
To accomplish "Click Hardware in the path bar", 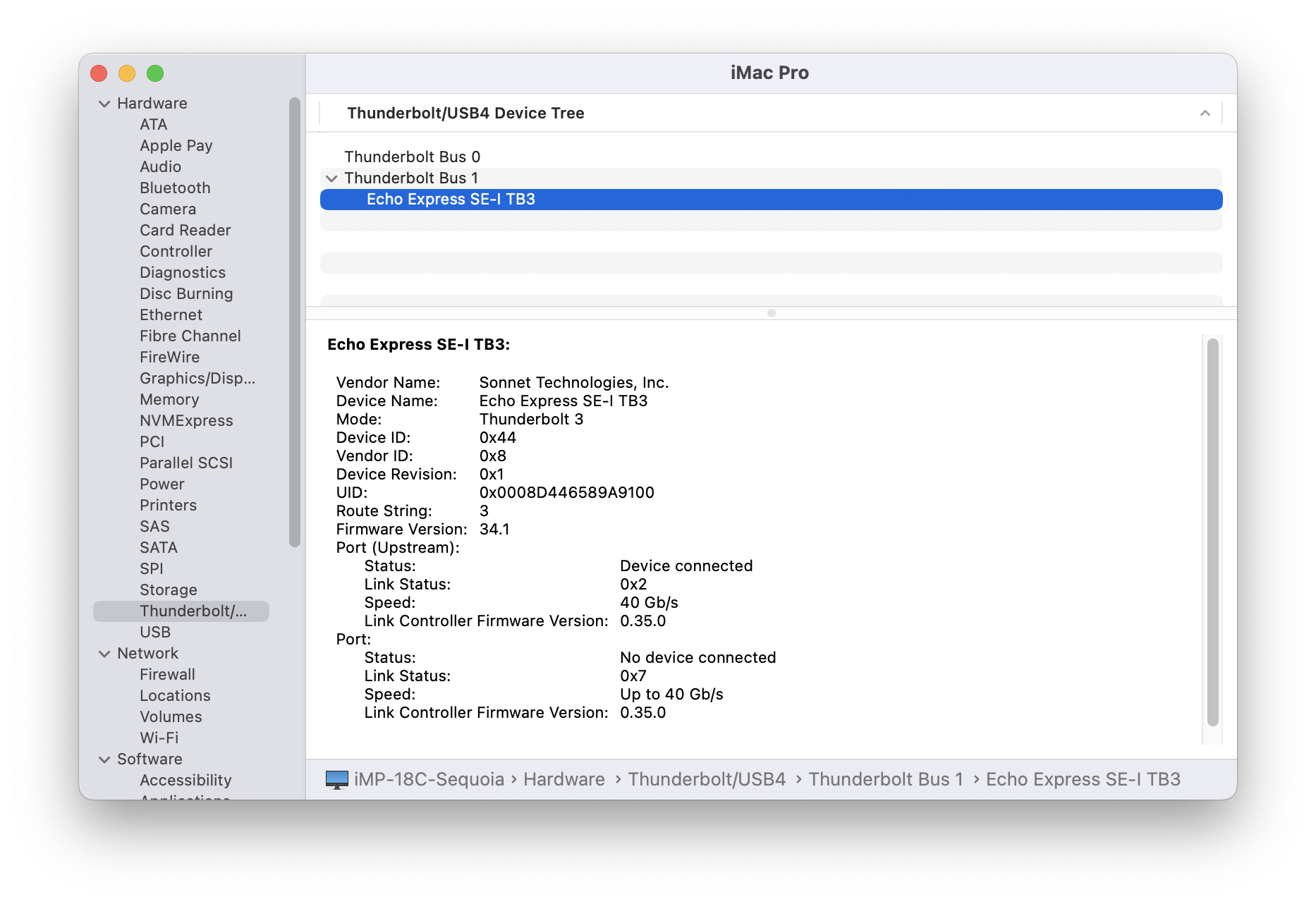I will point(564,780).
